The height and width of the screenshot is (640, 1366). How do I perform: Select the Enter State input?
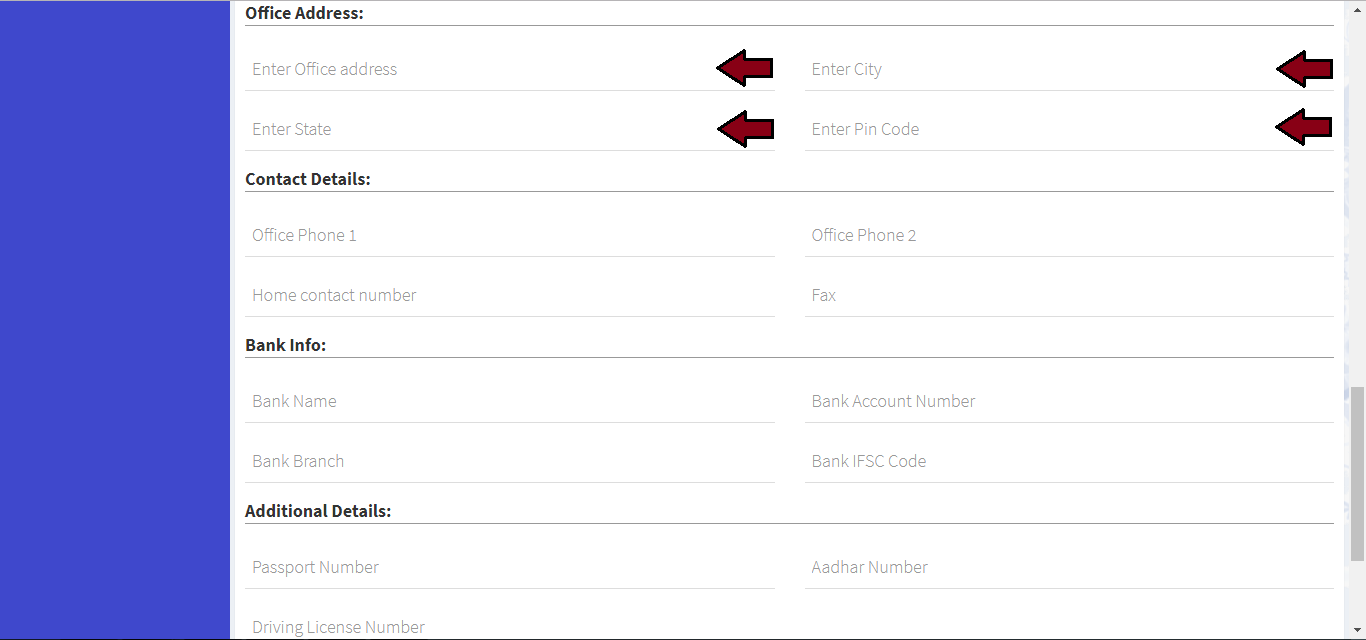click(x=480, y=129)
